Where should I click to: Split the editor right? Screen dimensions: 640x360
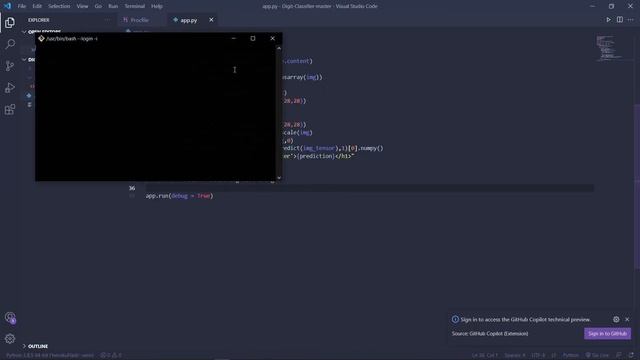pos(620,20)
